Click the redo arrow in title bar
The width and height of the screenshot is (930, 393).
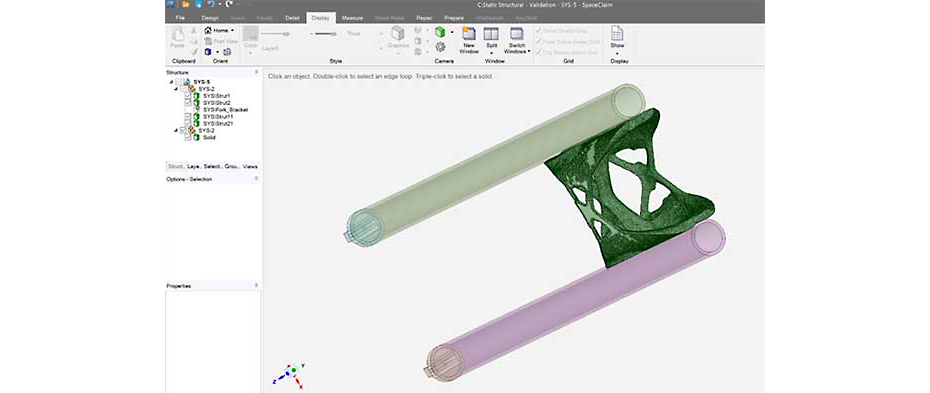(x=228, y=4)
